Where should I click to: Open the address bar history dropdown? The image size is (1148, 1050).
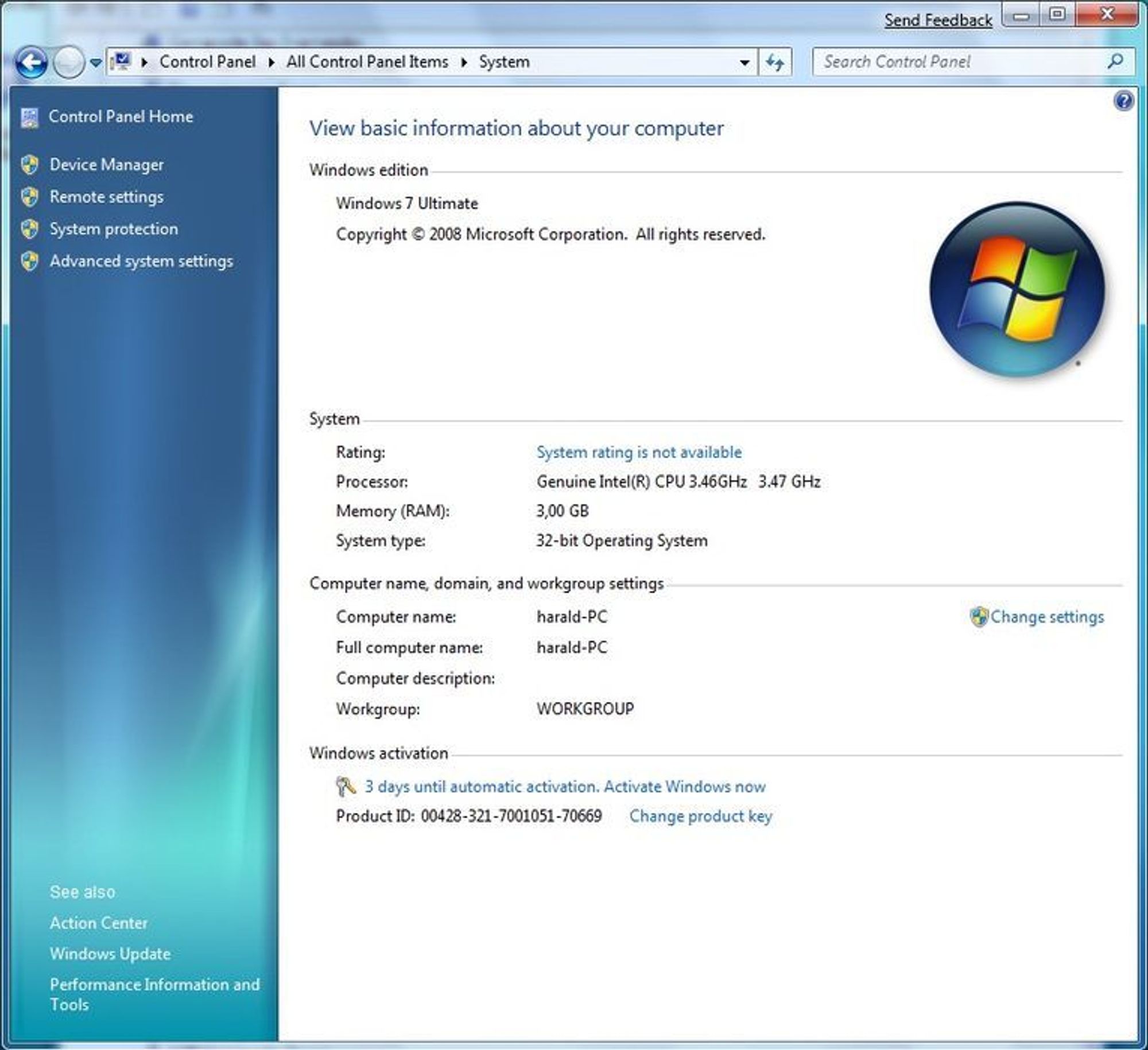[744, 62]
